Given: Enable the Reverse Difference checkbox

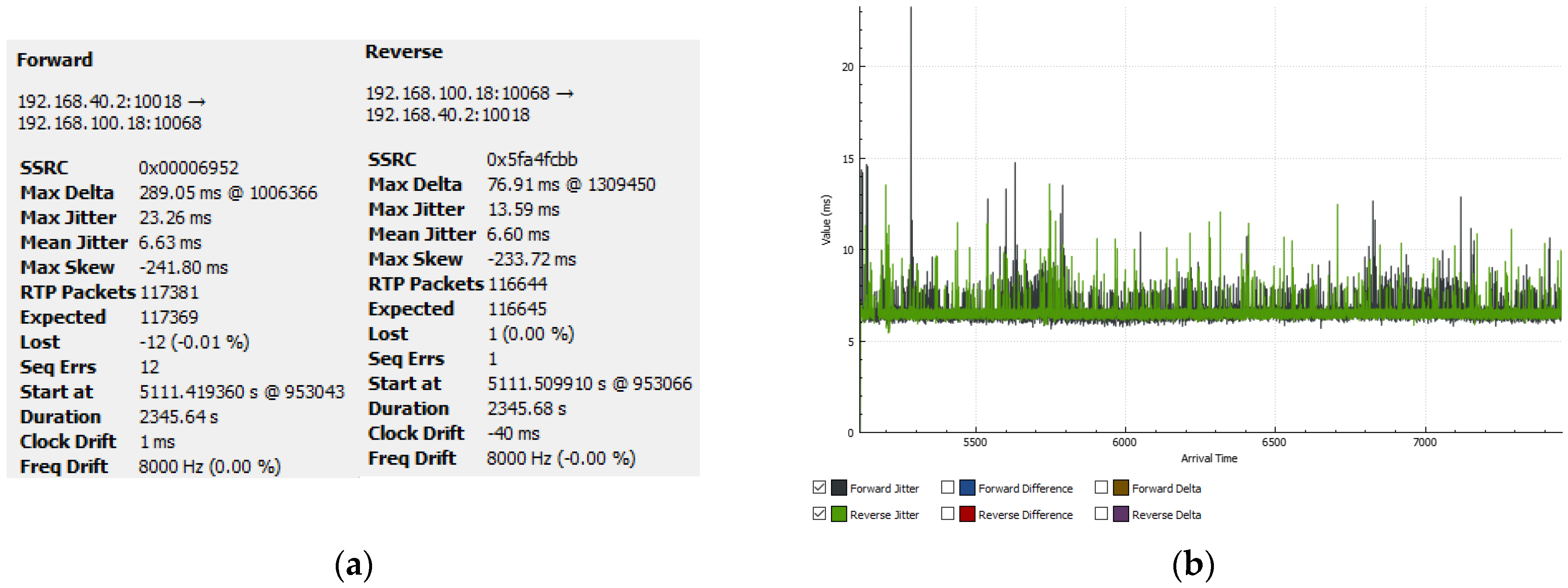Looking at the screenshot, I should [947, 514].
